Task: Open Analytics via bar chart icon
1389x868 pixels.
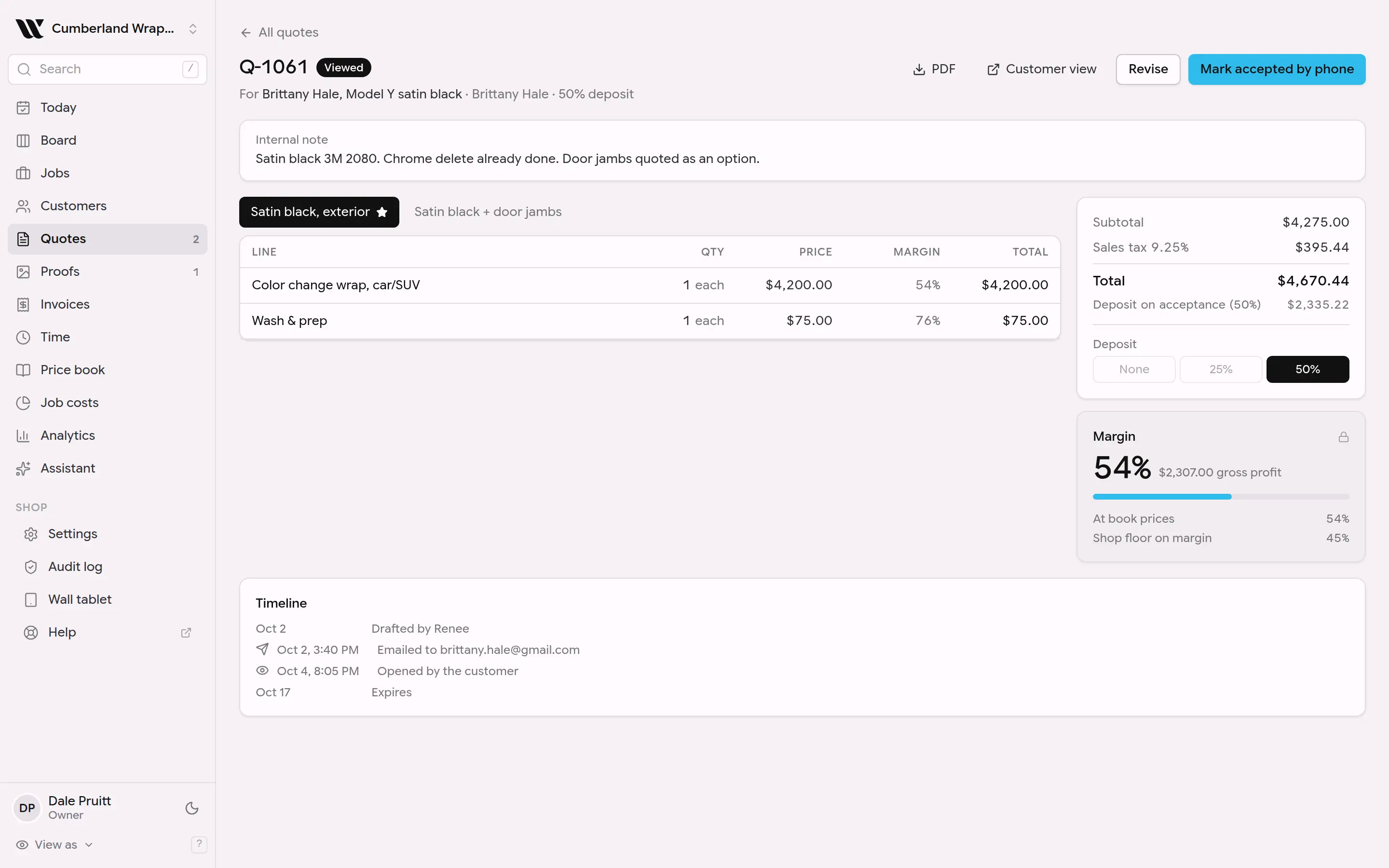Action: click(x=23, y=435)
